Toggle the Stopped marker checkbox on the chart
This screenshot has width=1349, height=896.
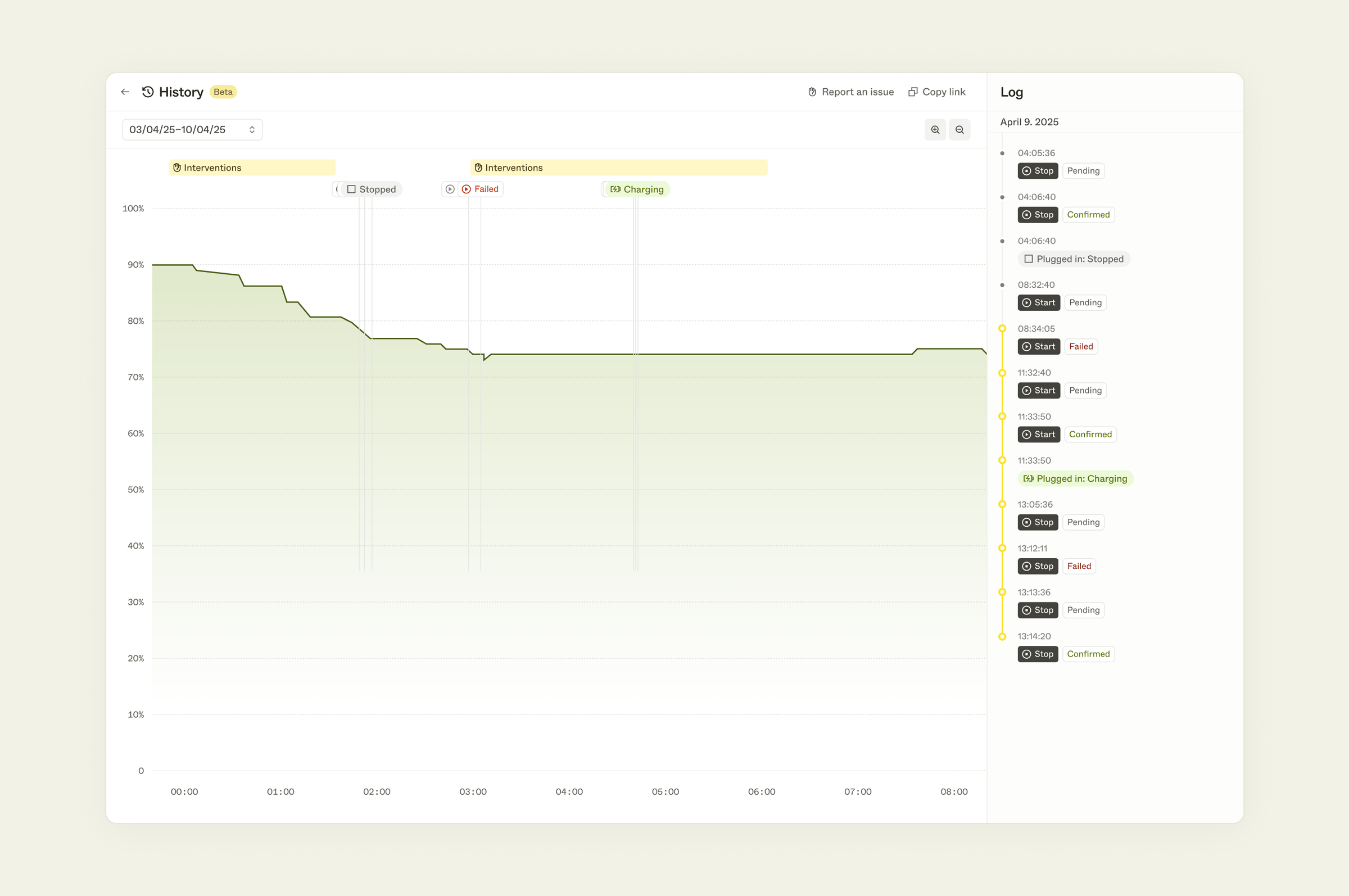pos(351,189)
